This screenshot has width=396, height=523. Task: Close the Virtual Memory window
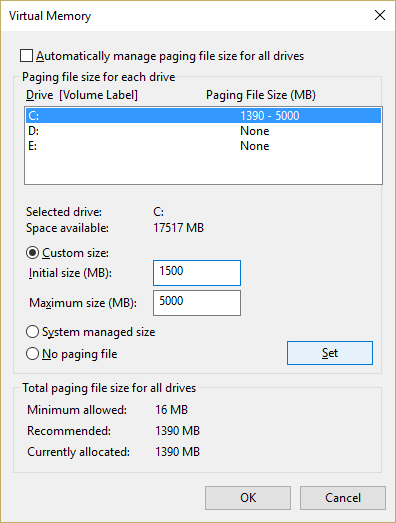pos(380,15)
